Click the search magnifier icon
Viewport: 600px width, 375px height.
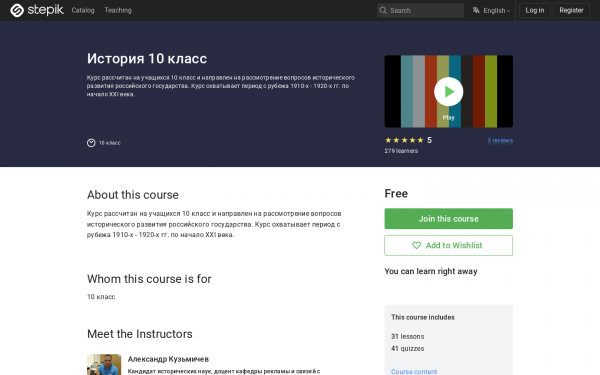pos(383,10)
